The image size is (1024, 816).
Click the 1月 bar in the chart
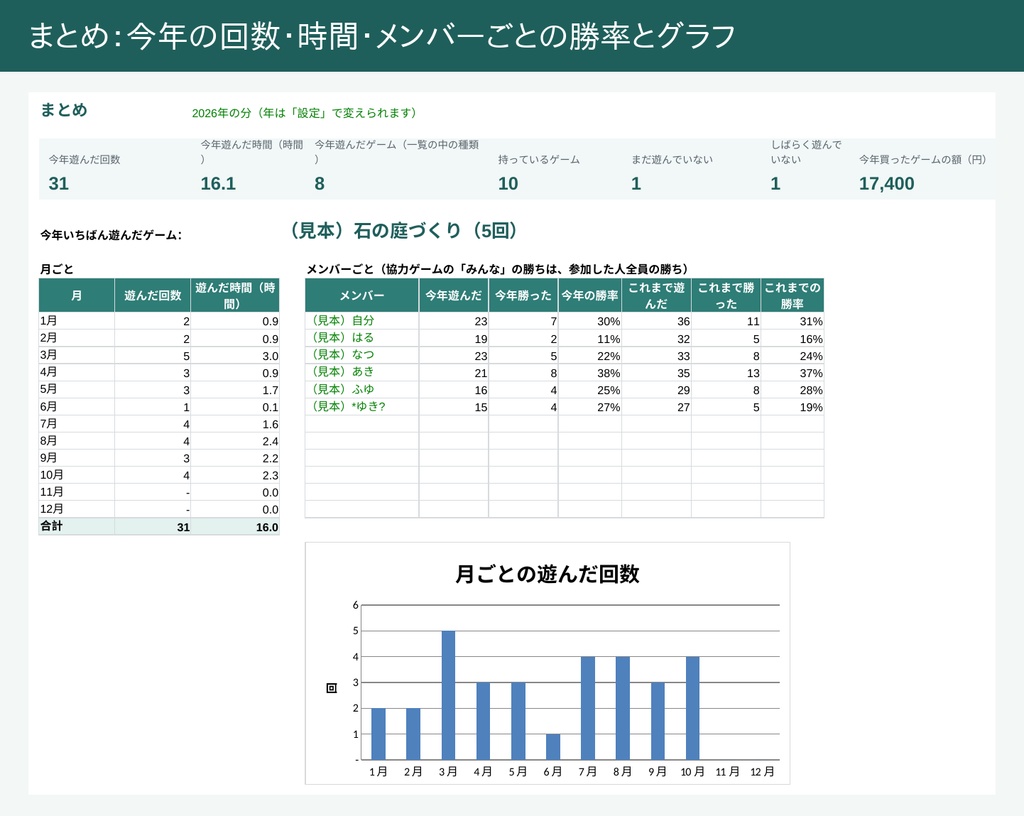(378, 733)
